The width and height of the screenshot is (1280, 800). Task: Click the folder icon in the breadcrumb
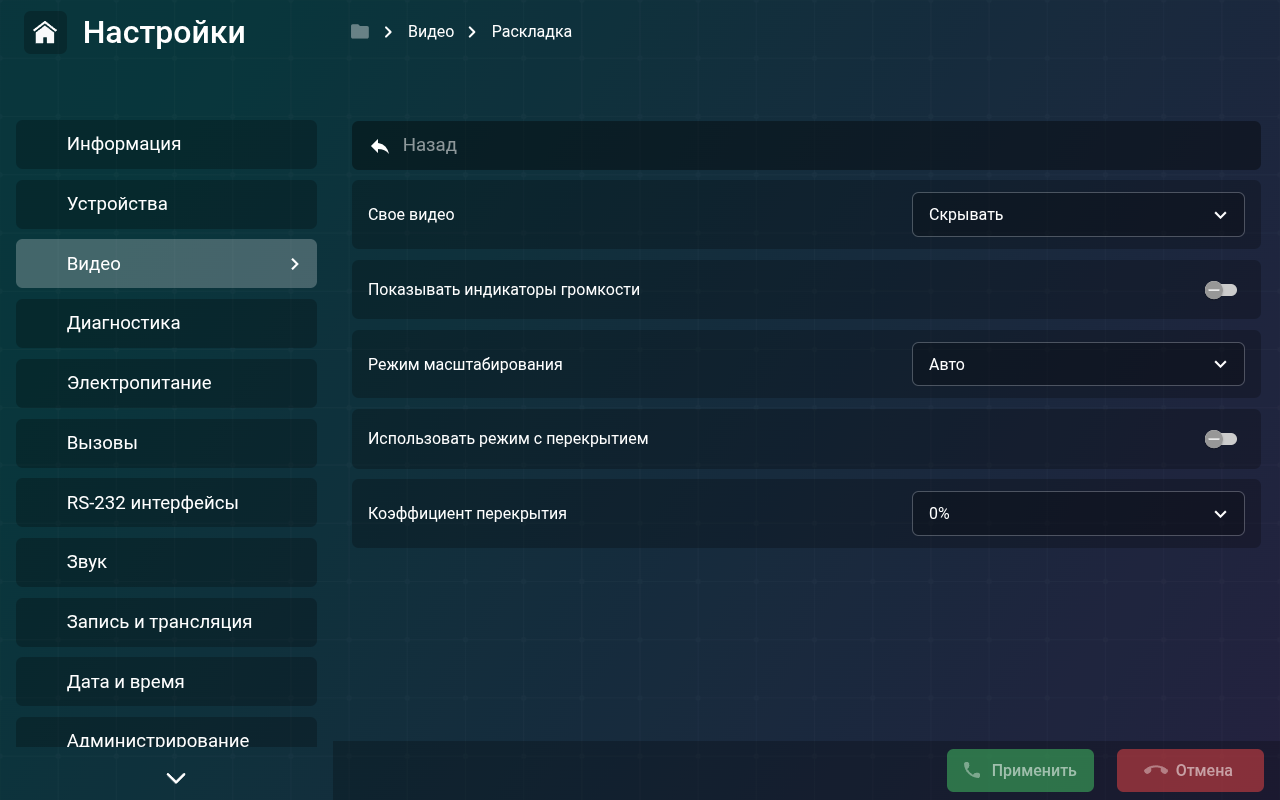(359, 31)
